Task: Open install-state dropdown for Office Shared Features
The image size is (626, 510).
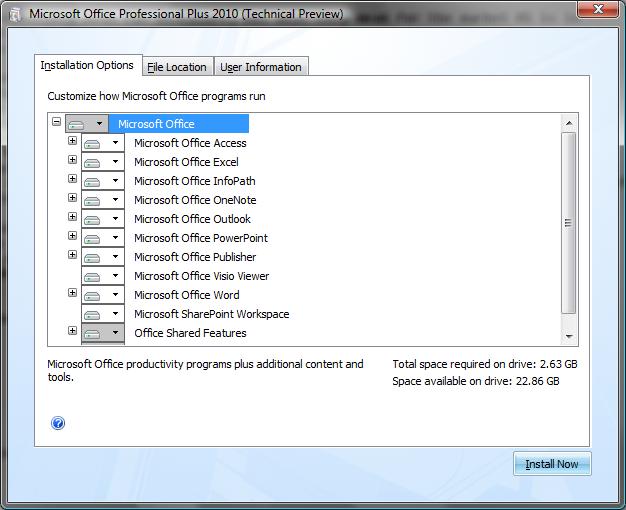Action: 103,333
